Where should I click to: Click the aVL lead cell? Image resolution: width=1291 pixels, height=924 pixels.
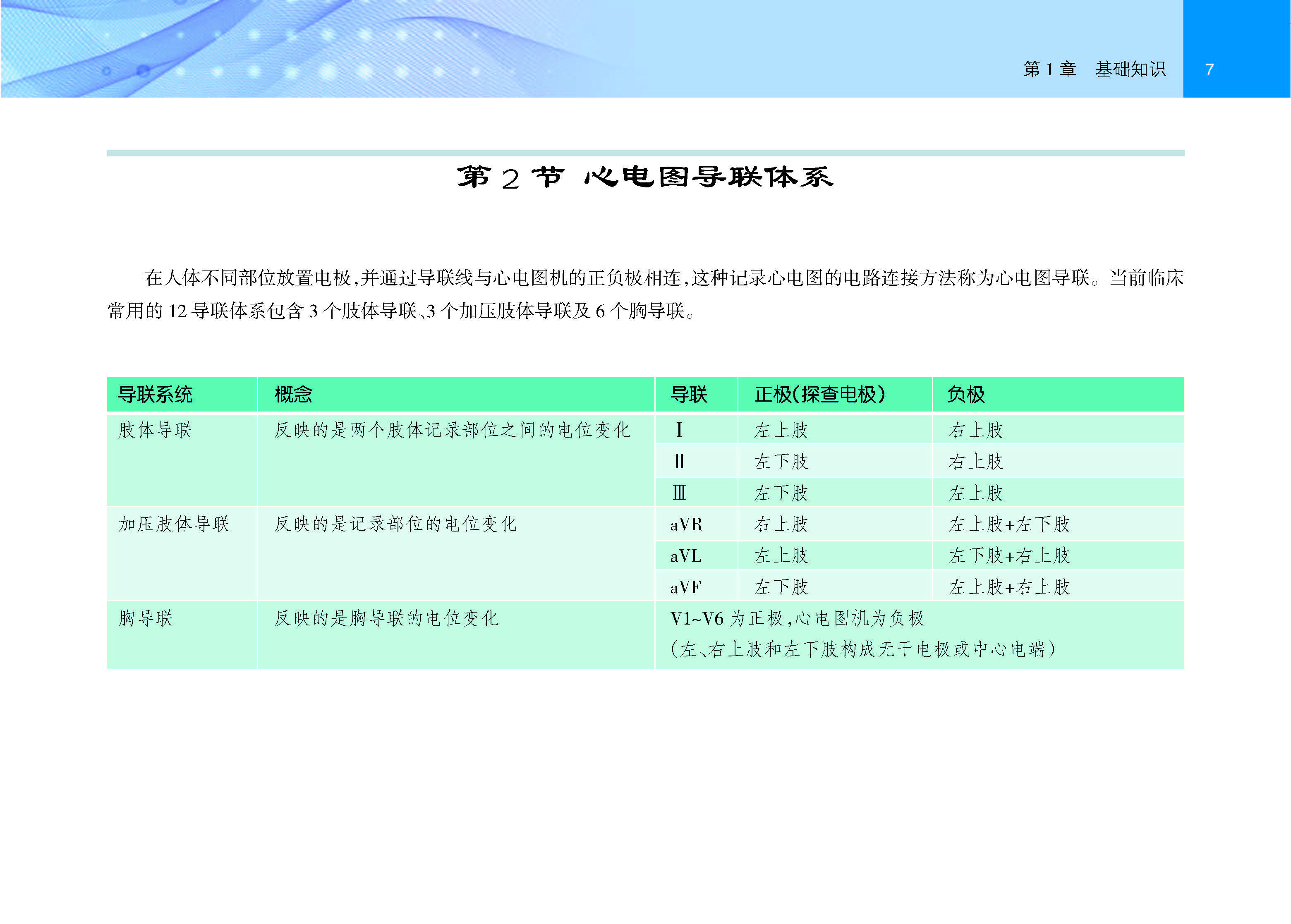click(x=685, y=556)
